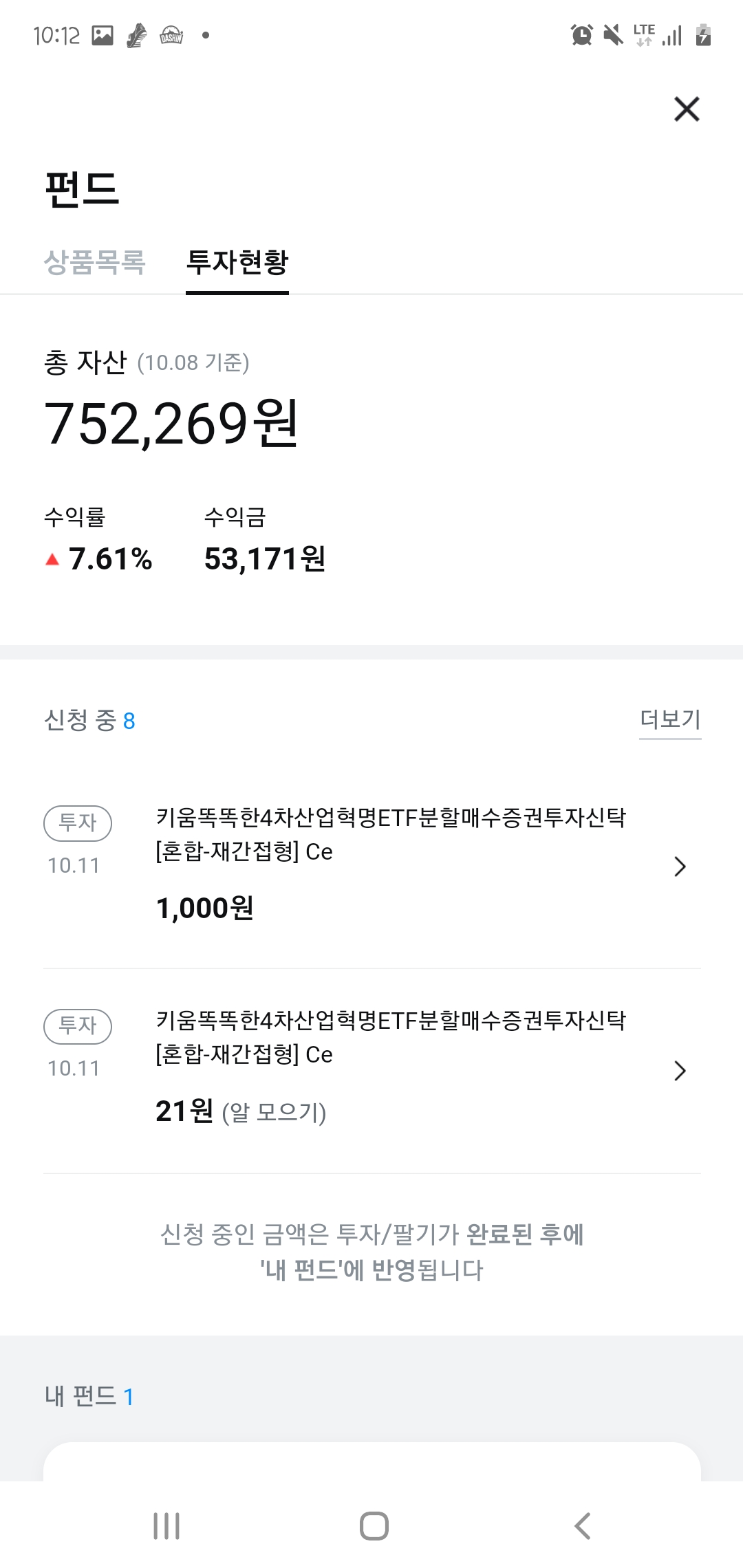Viewport: 743px width, 1568px height.
Task: Tap the gallery notification icon
Action: 103,35
